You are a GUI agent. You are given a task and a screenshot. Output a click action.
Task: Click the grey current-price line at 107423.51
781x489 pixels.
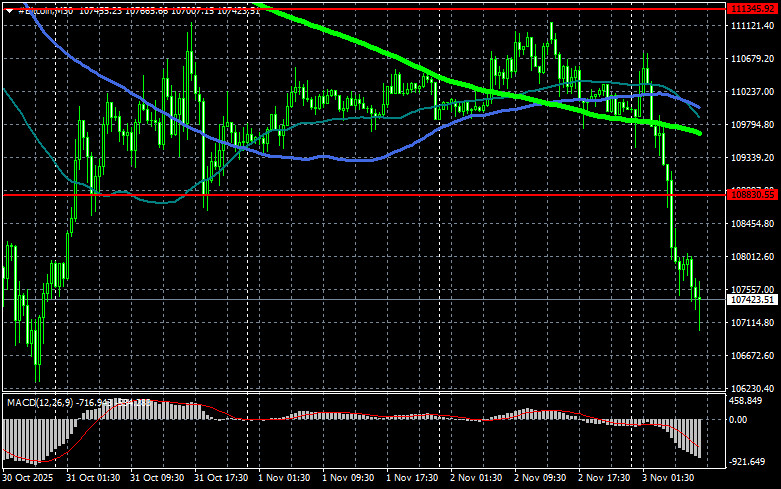click(364, 299)
